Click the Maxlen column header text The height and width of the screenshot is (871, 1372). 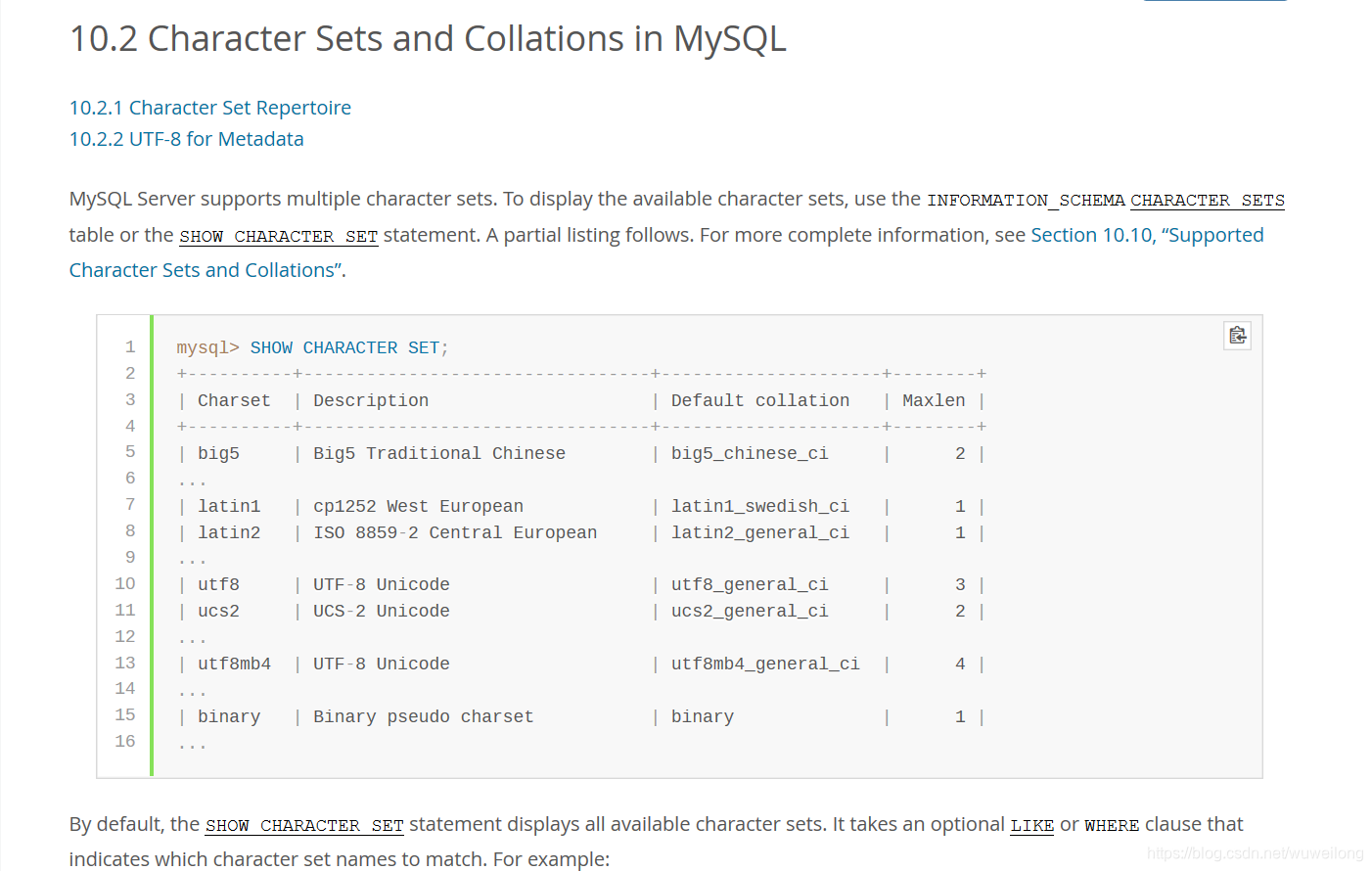[x=934, y=400]
